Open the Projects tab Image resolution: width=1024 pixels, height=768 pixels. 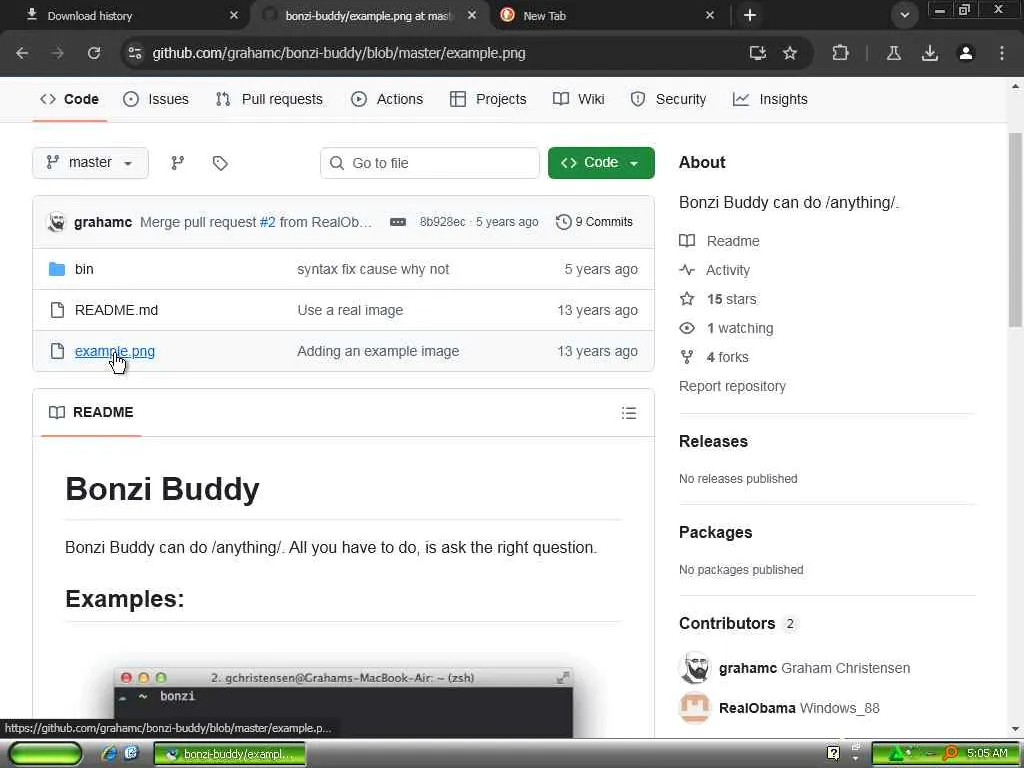click(x=488, y=99)
